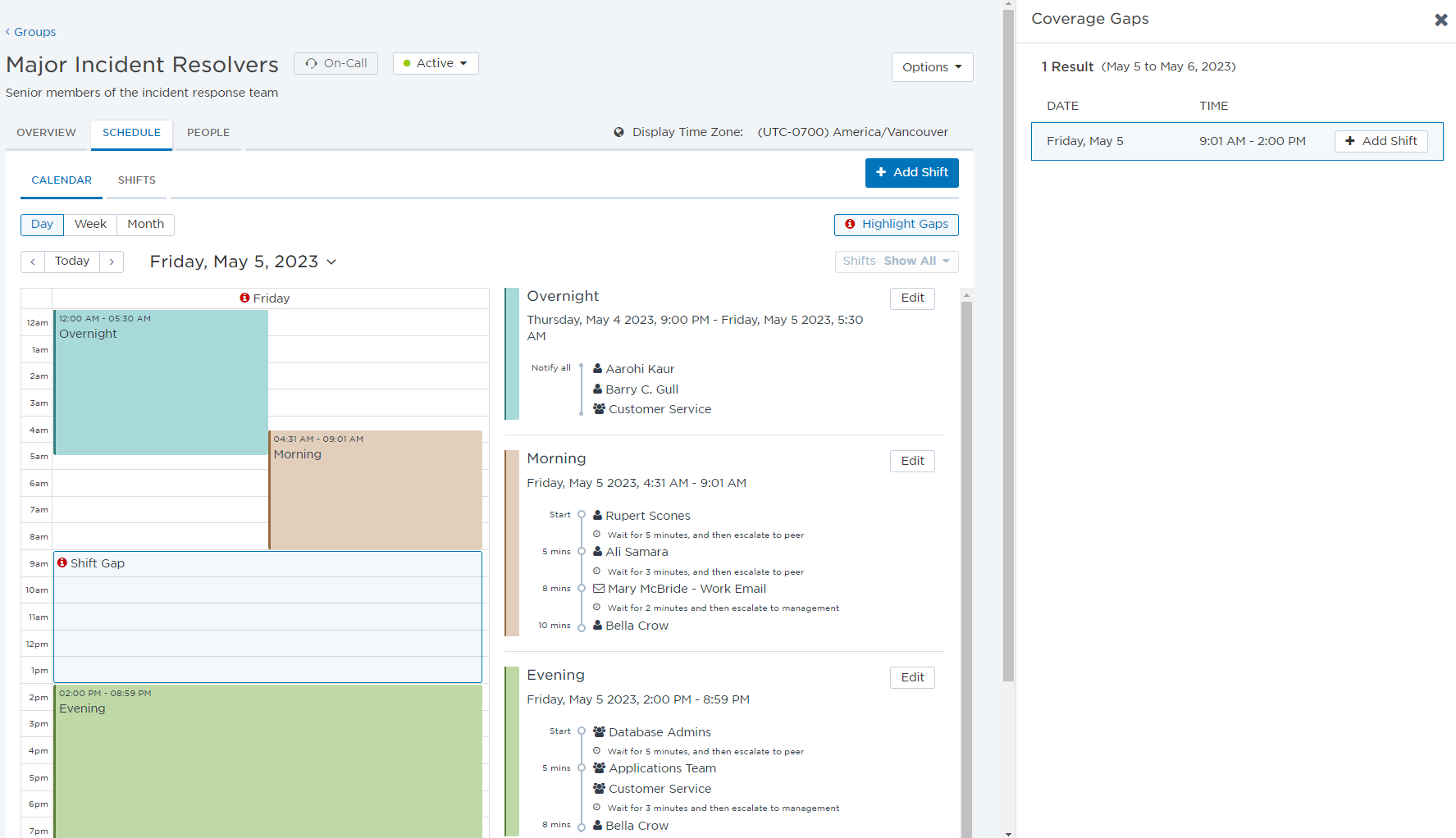Image resolution: width=1456 pixels, height=838 pixels.
Task: Edit the Morning shift
Action: pos(912,461)
